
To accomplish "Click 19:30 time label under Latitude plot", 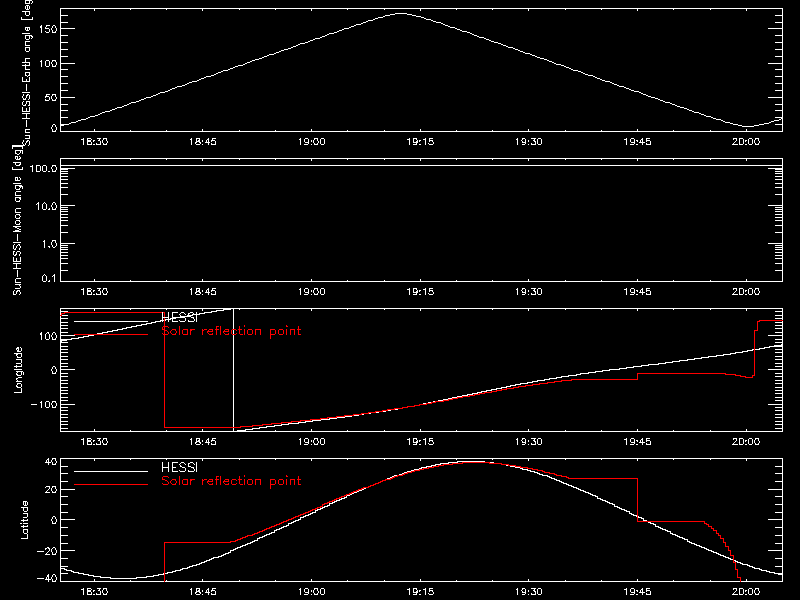I will [529, 591].
